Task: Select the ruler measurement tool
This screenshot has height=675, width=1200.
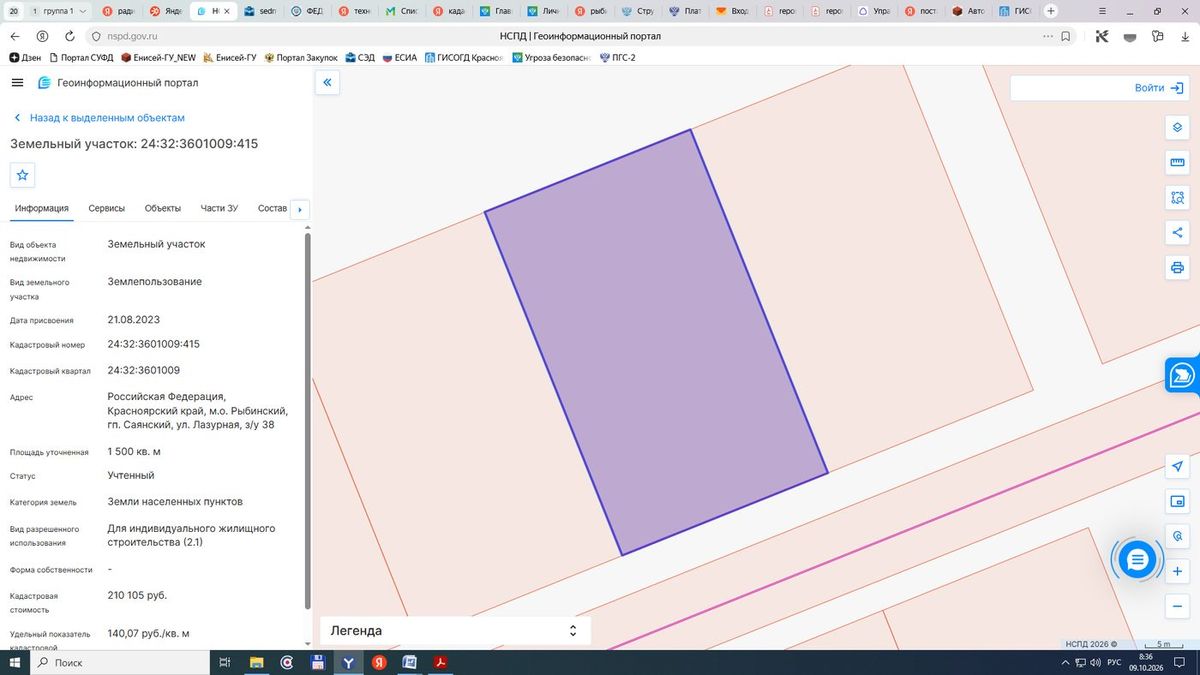Action: pos(1177,162)
